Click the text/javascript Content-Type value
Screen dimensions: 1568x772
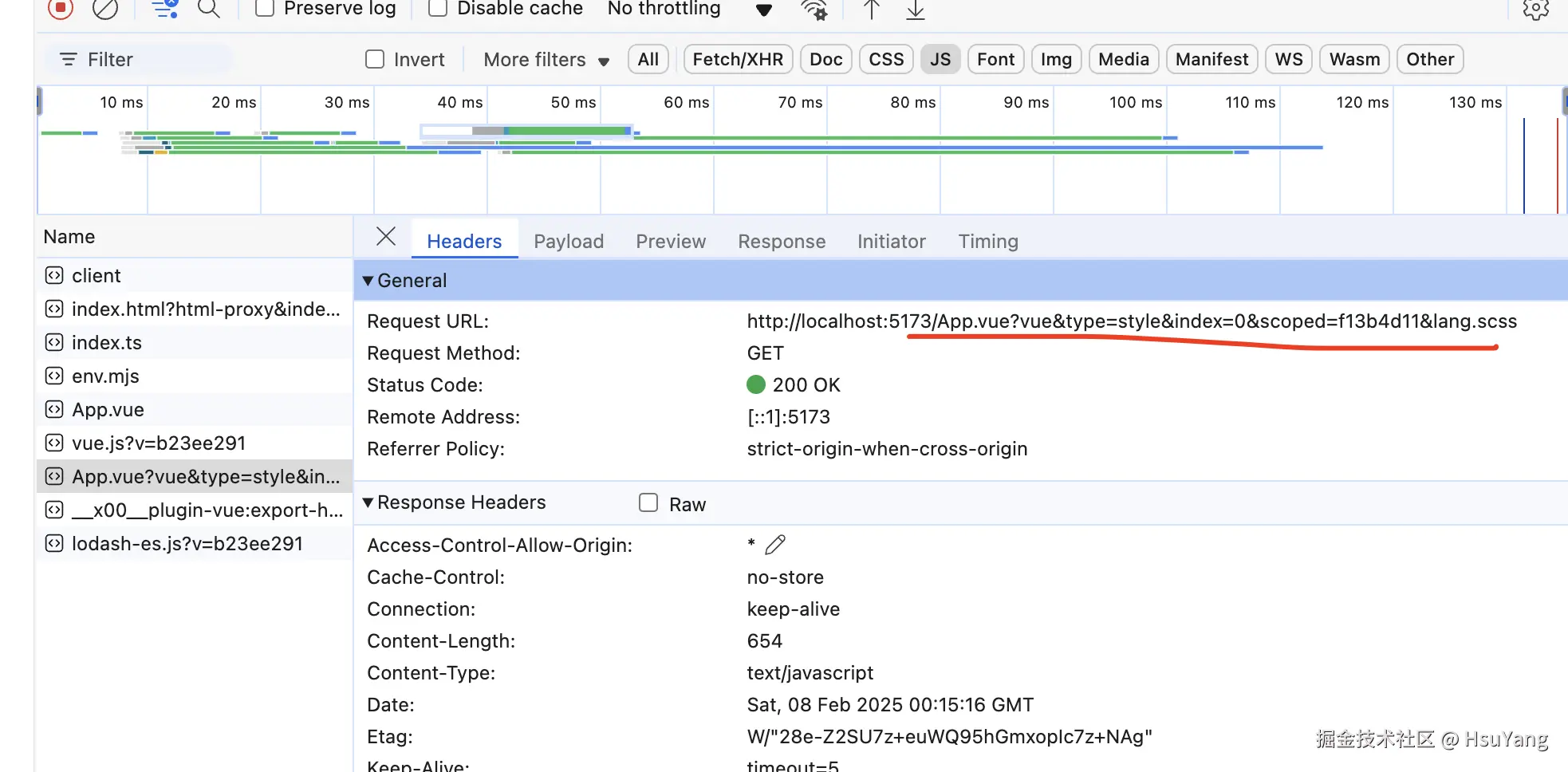[810, 673]
